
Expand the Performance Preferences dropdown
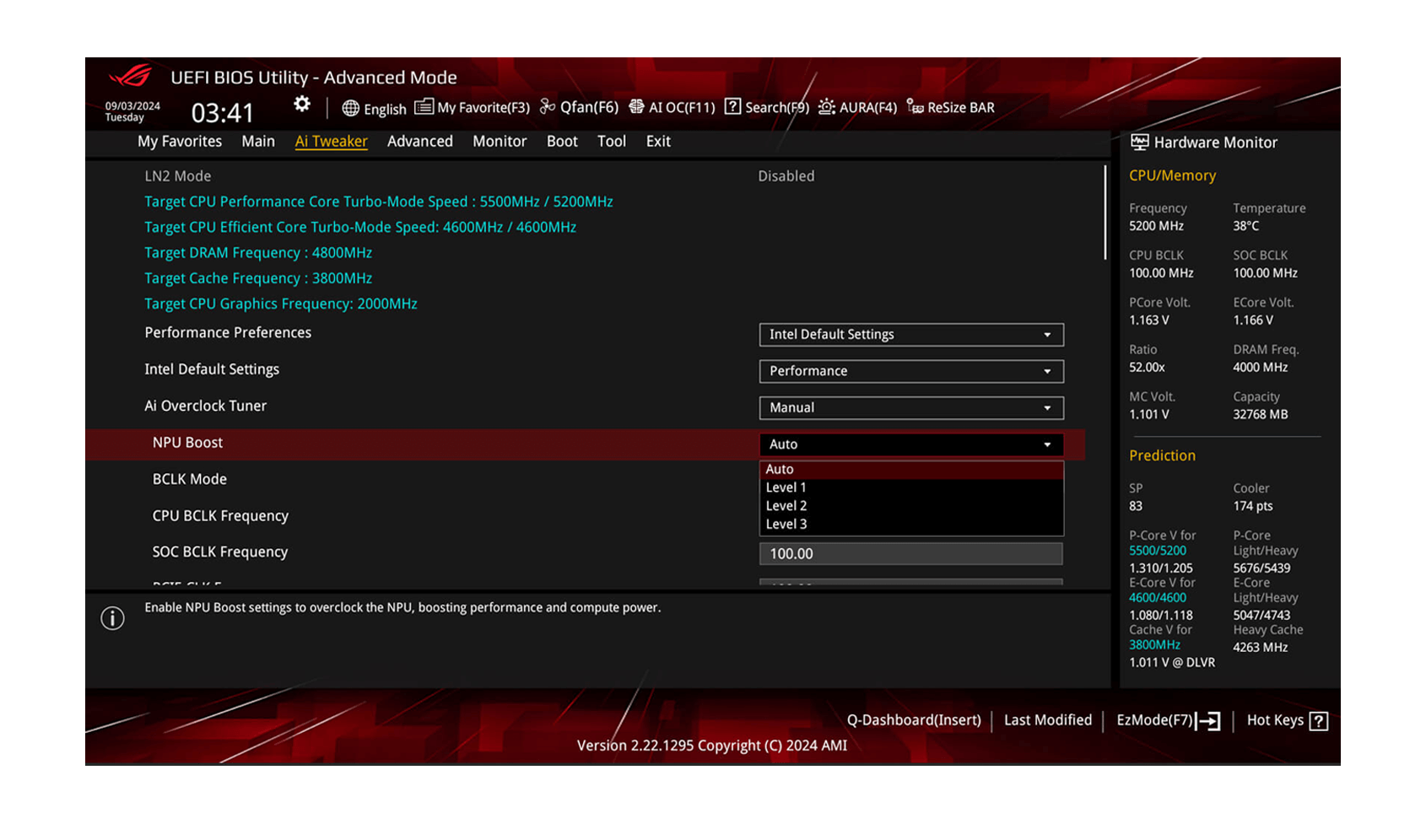pos(910,334)
